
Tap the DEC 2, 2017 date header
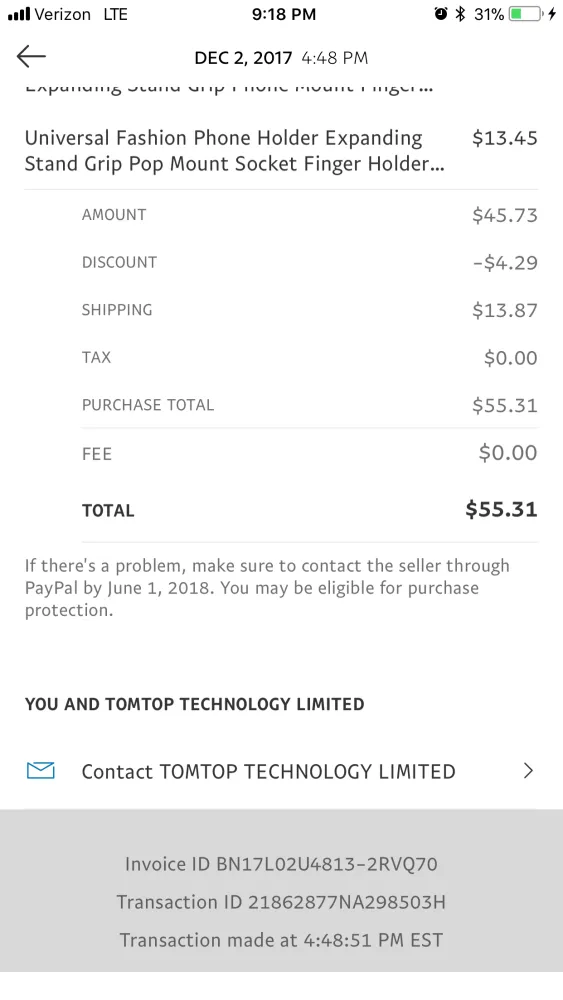[243, 58]
